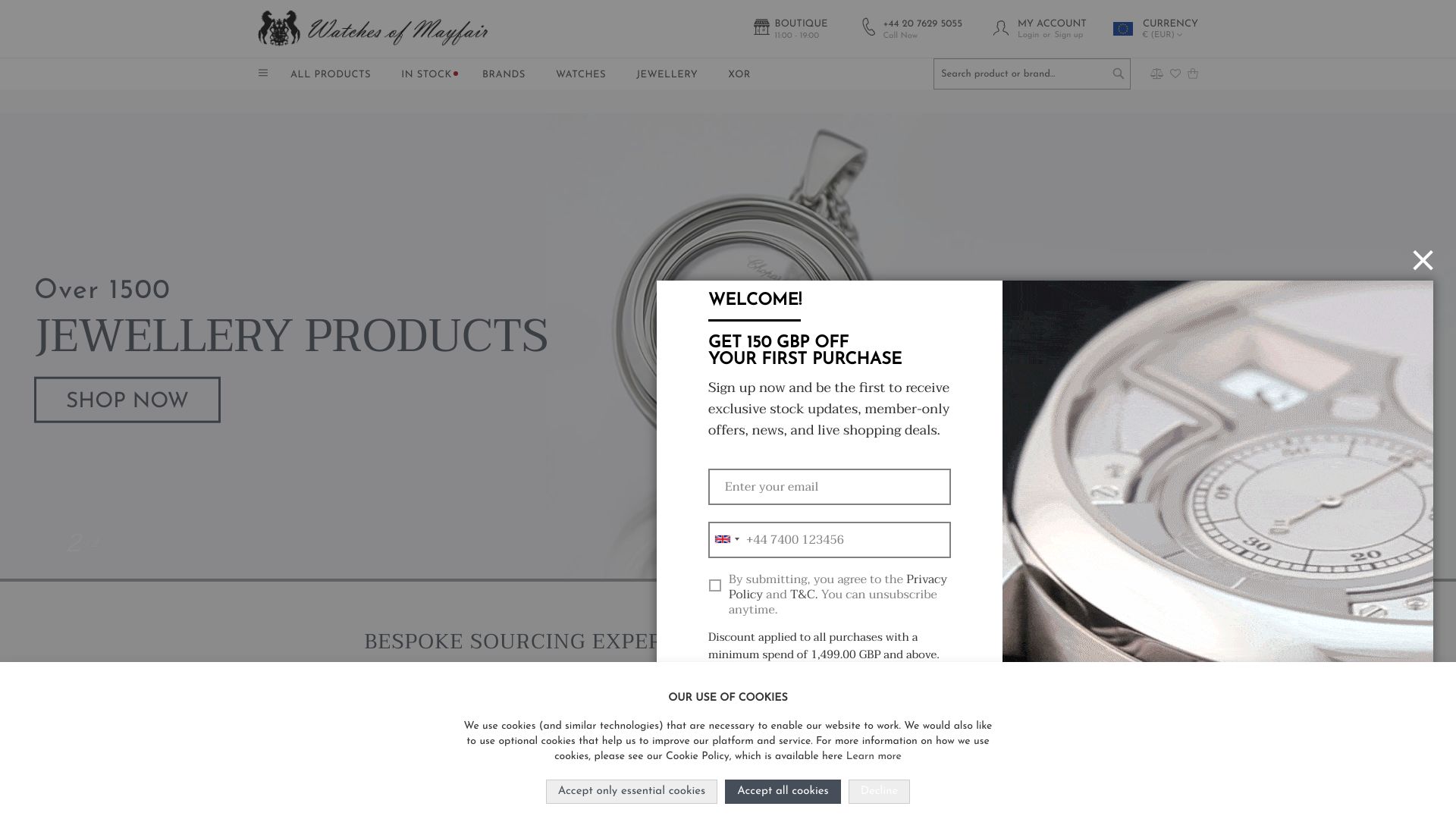
Task: Open the Jewellery menu item
Action: [667, 74]
